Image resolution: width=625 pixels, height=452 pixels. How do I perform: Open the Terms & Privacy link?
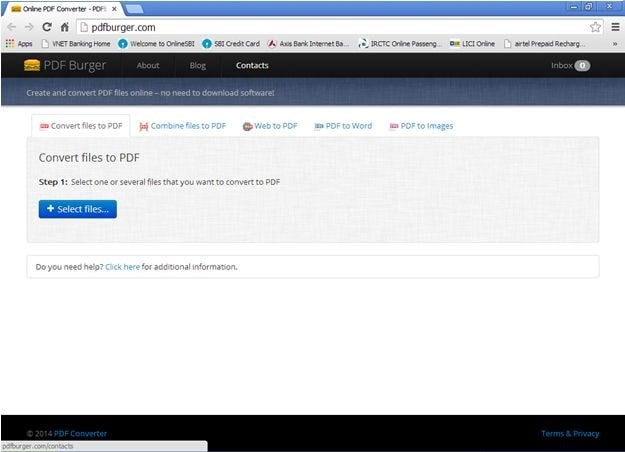click(x=570, y=433)
